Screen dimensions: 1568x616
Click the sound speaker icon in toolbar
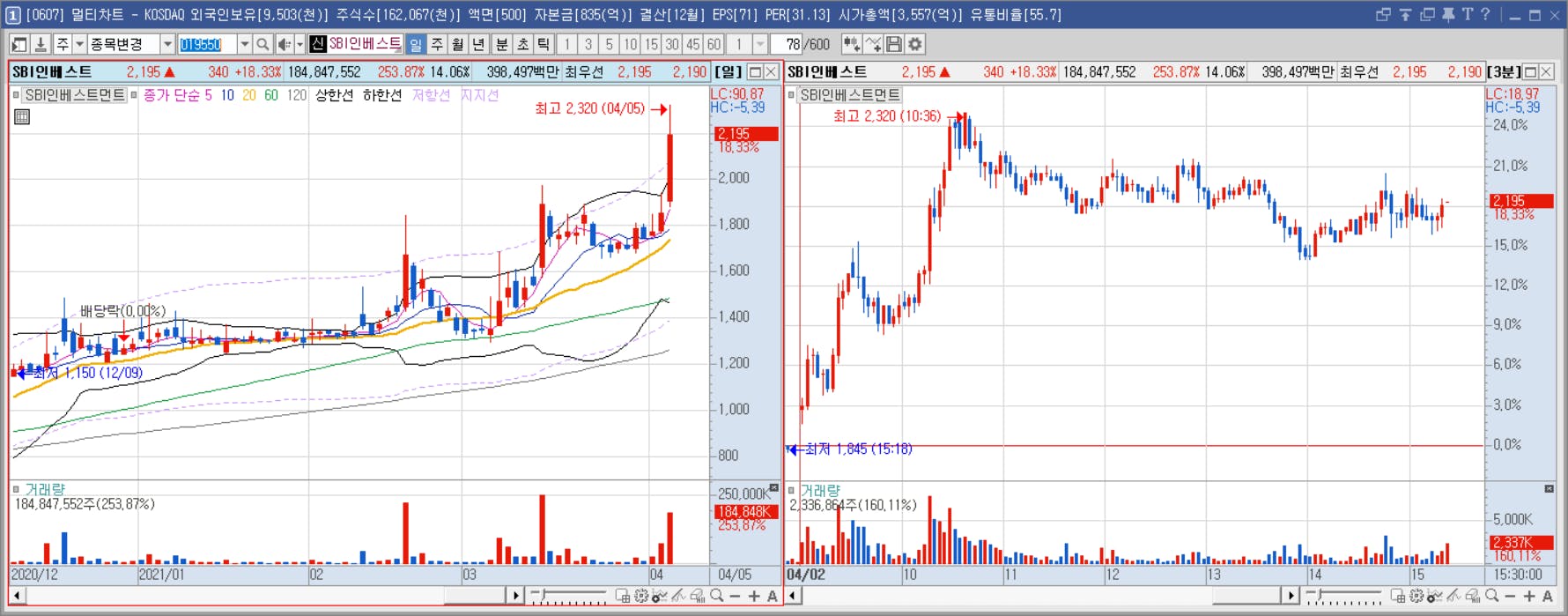click(284, 44)
